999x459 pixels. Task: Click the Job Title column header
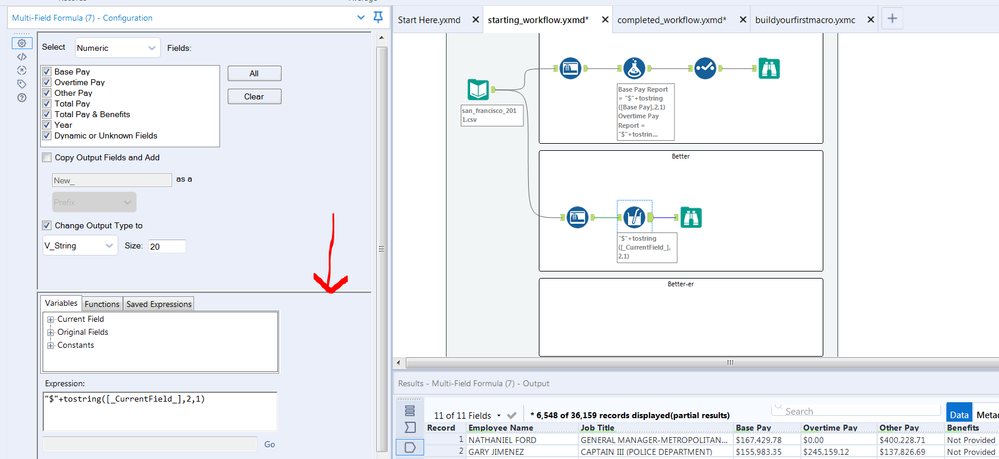[x=655, y=428]
